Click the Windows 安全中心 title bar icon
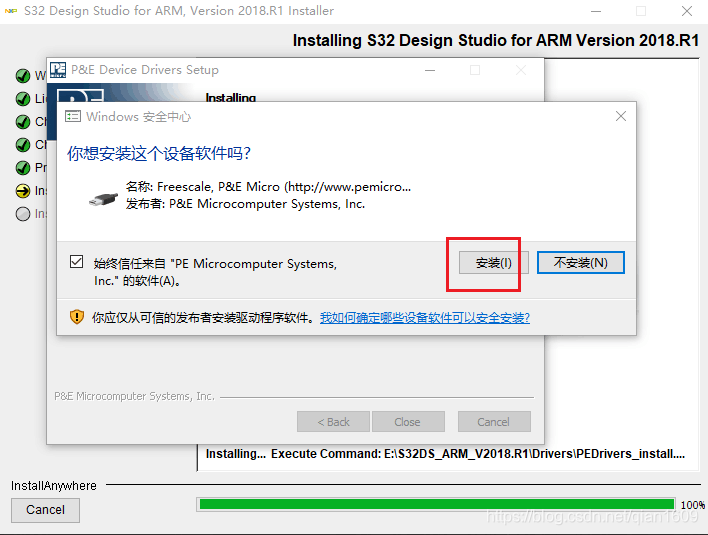The height and width of the screenshot is (535, 708). point(73,116)
